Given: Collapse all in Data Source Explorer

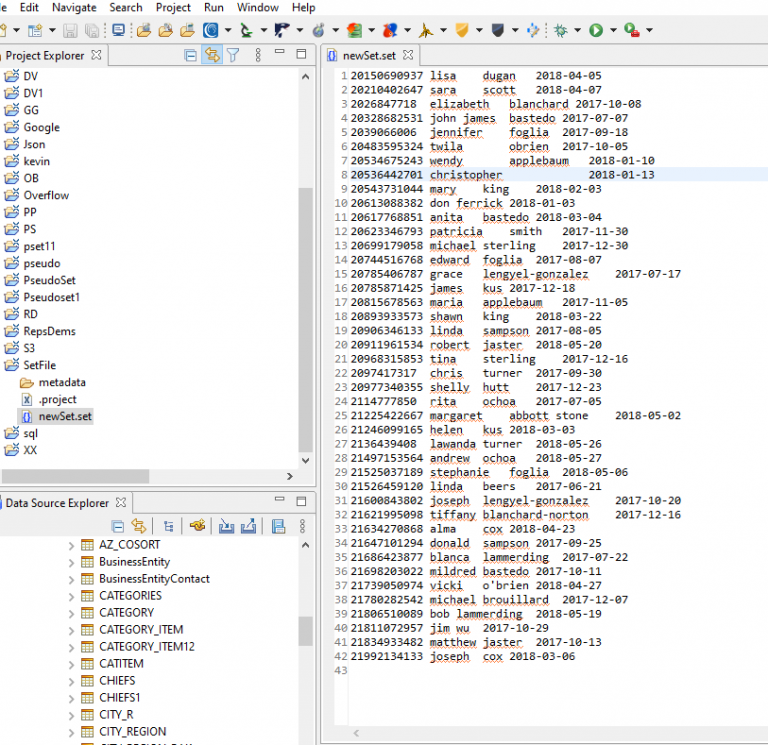Looking at the screenshot, I should pyautogui.click(x=118, y=527).
